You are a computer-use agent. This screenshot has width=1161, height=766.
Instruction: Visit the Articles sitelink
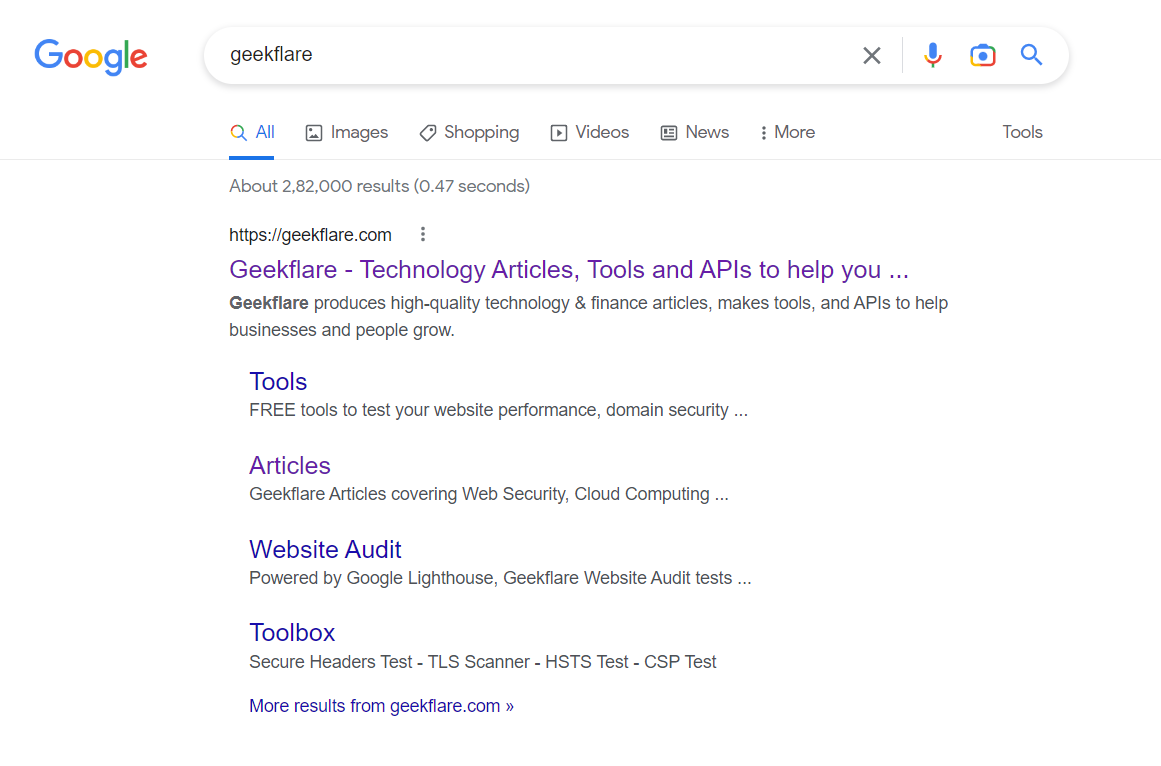click(290, 466)
